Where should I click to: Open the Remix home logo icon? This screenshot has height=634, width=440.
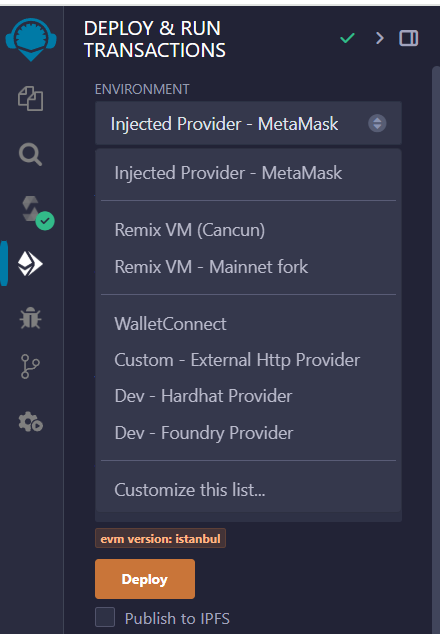click(31, 39)
